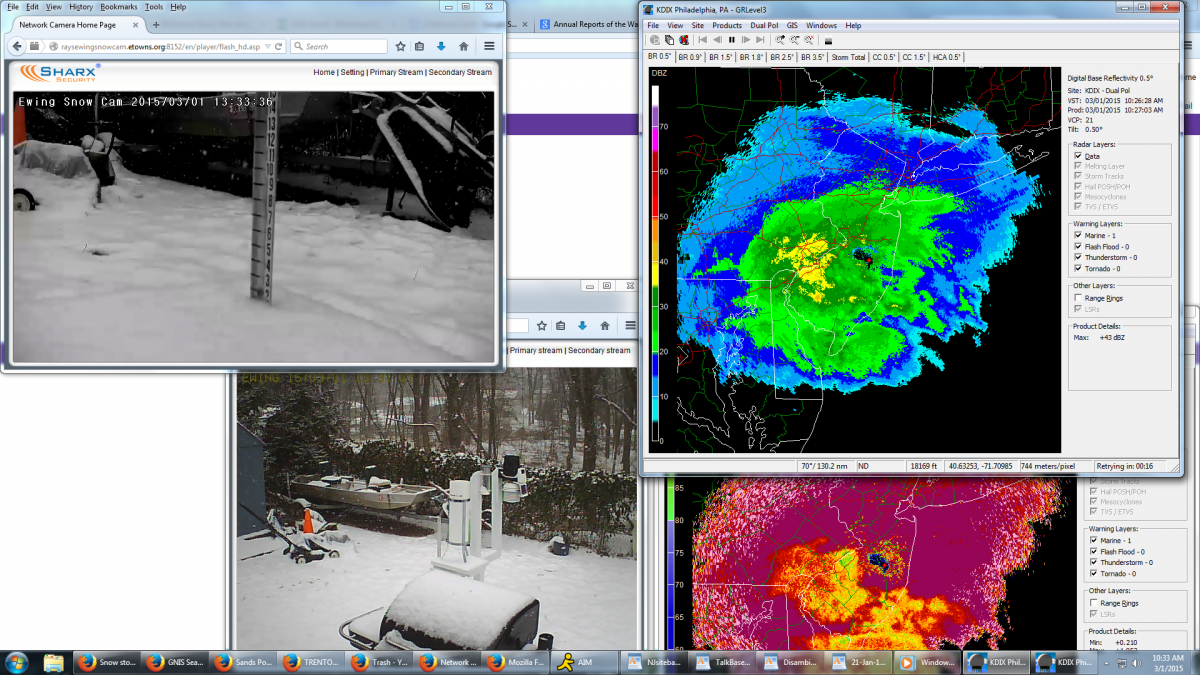Open a new tab with the plus button

point(156,24)
